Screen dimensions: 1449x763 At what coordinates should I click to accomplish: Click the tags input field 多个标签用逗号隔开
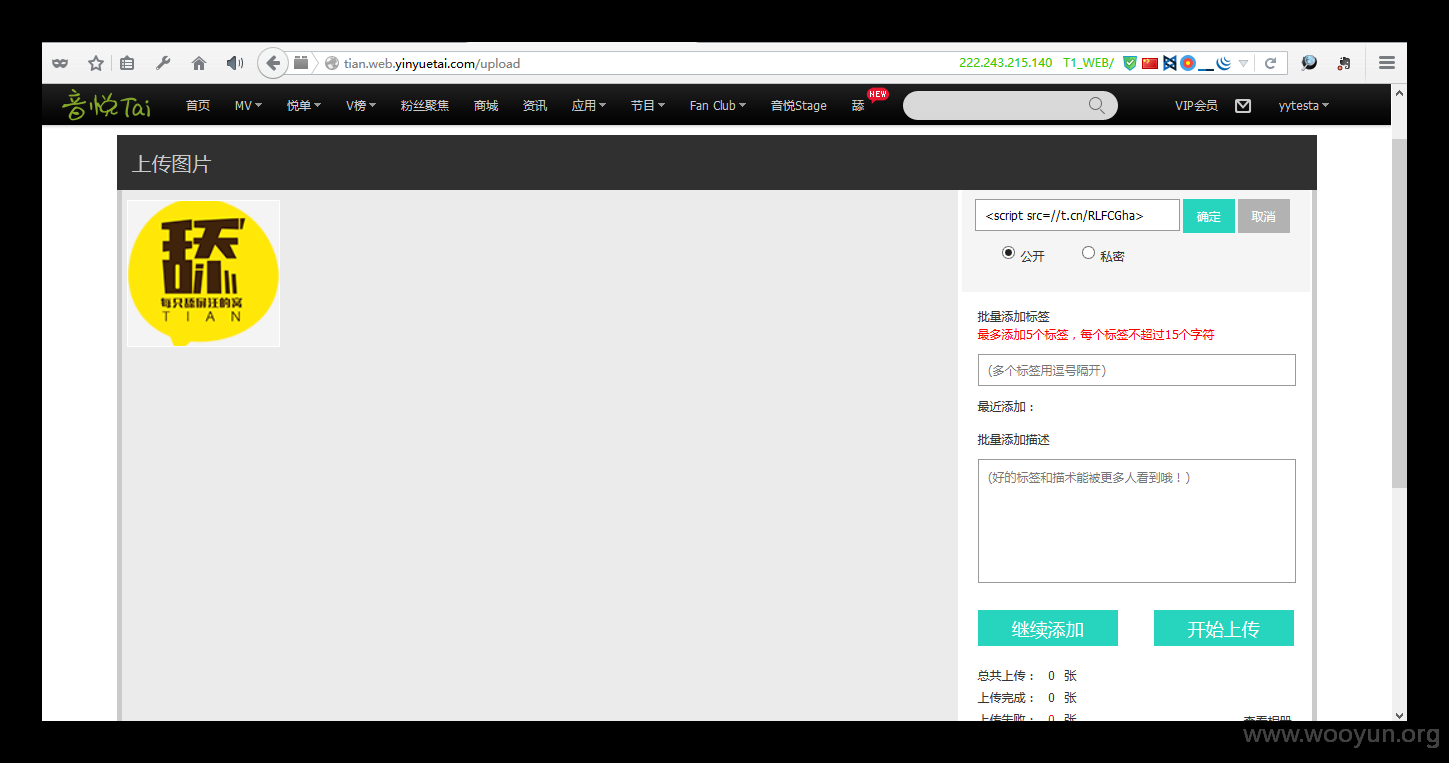[x=1136, y=370]
